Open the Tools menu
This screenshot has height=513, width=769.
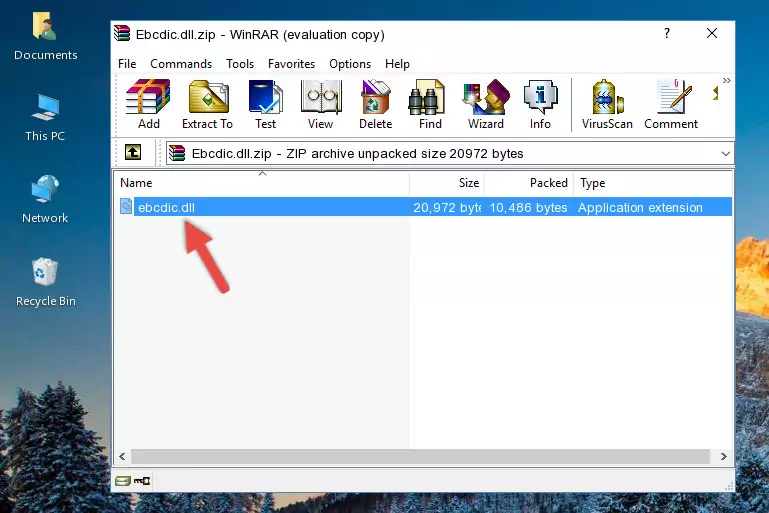(240, 64)
